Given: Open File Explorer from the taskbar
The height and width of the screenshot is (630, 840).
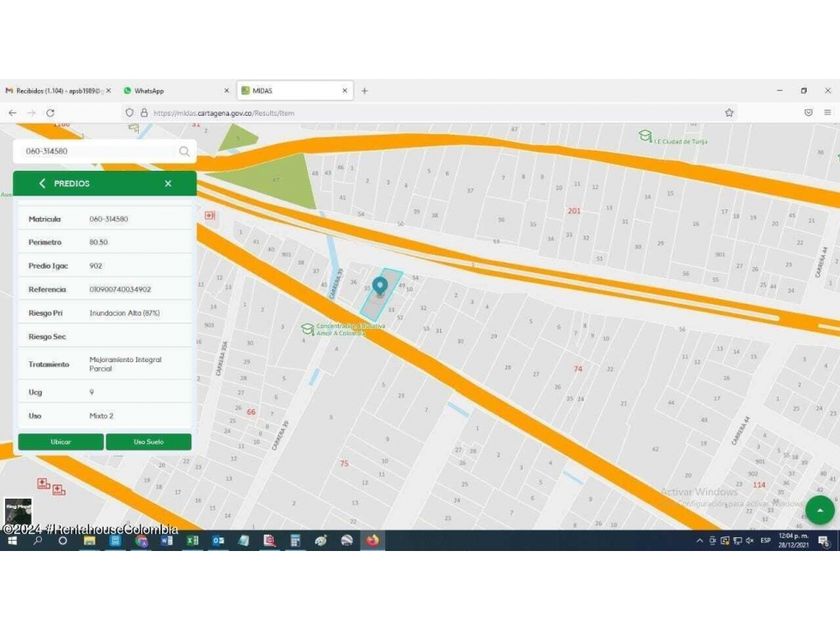Looking at the screenshot, I should [x=89, y=541].
